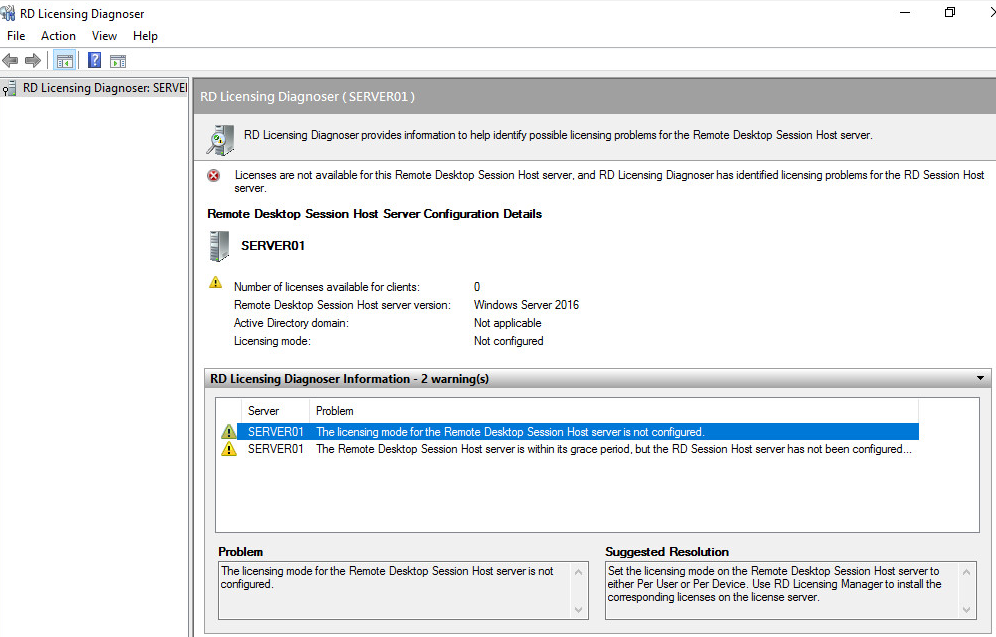Open the View menu
996x637 pixels.
tap(104, 36)
